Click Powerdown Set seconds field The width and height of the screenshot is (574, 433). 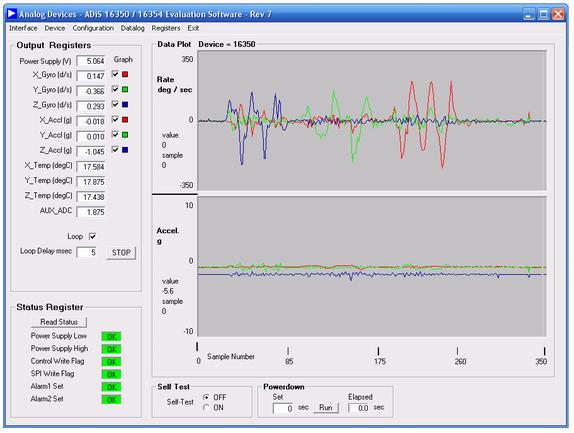pos(283,408)
